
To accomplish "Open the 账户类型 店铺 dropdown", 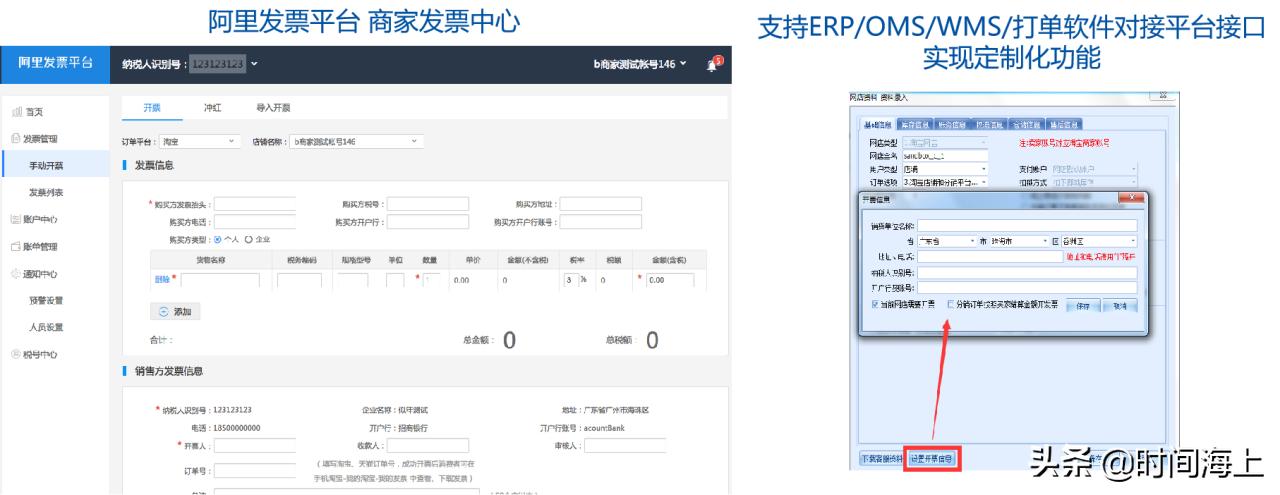I will click(945, 170).
